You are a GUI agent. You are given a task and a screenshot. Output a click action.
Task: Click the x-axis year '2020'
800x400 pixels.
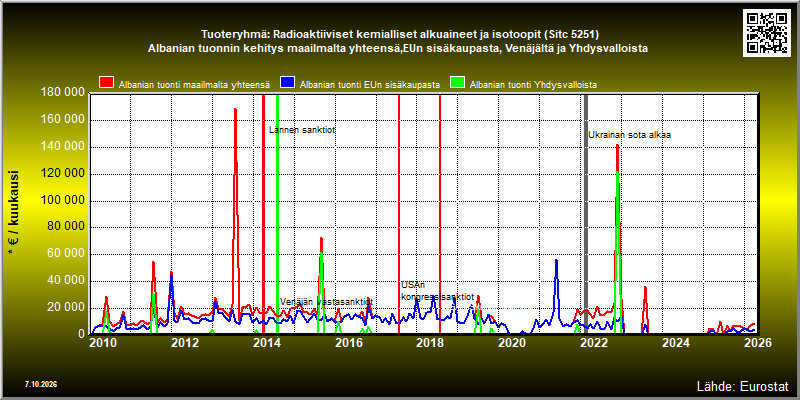[513, 343]
